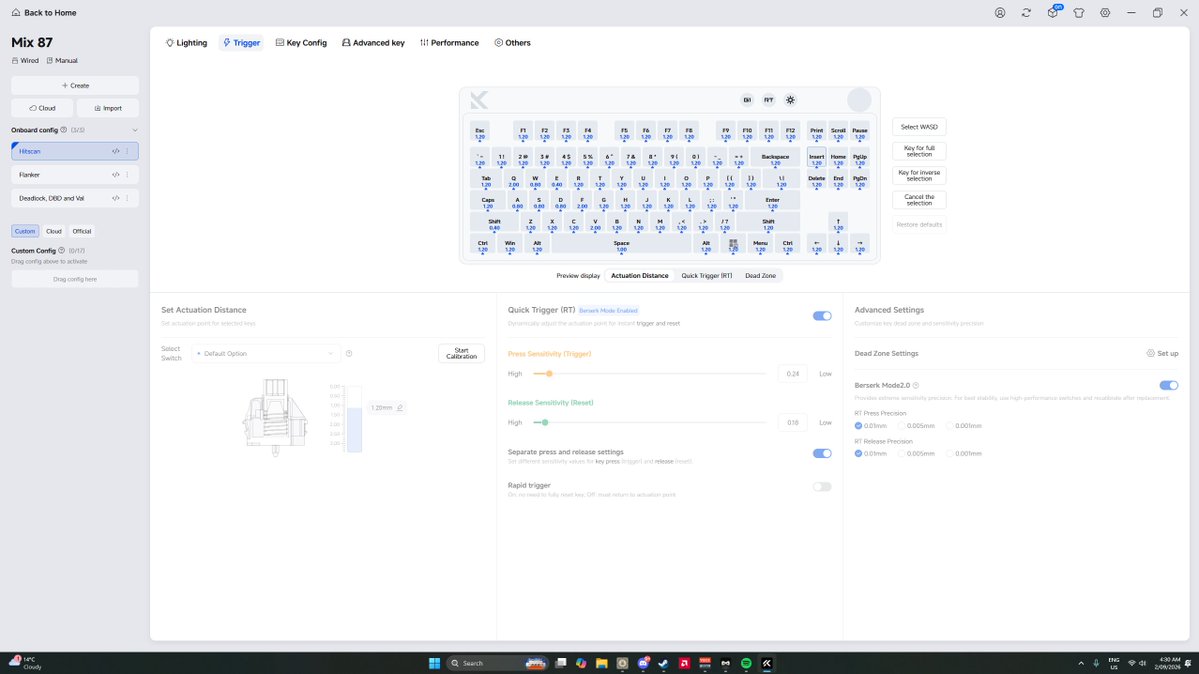
Task: Click the RT indicator on keyboard preview
Action: [768, 100]
